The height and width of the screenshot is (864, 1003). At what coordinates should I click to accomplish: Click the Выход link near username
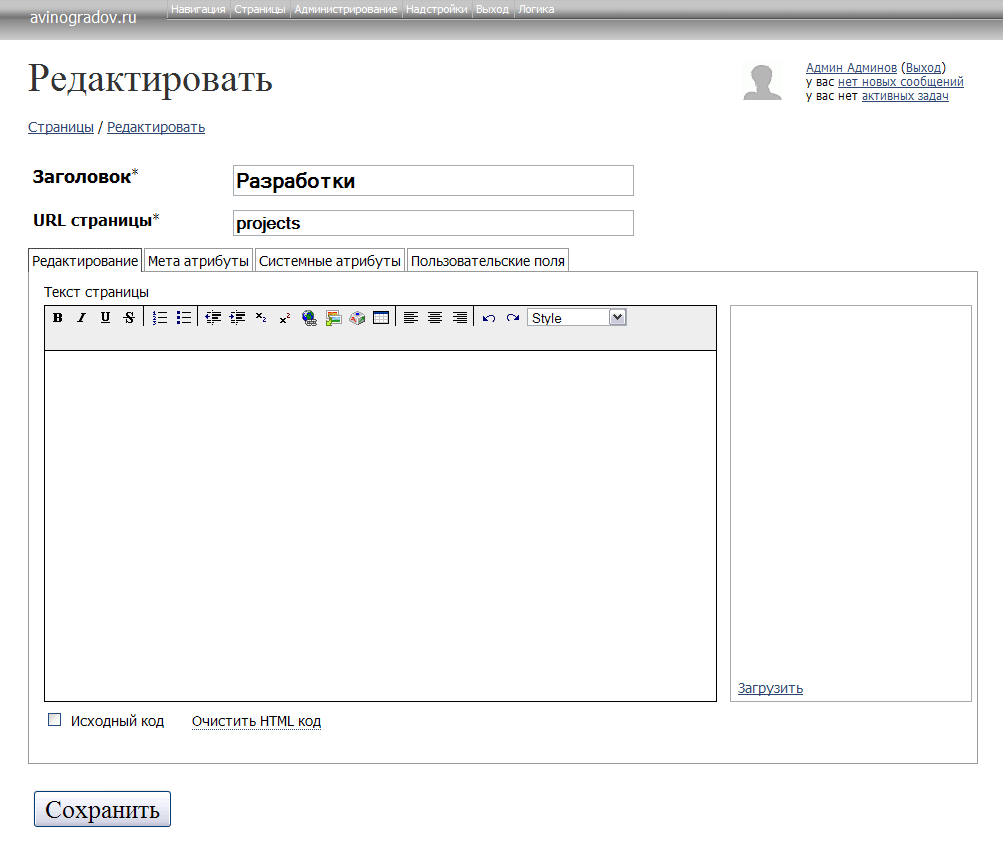923,67
